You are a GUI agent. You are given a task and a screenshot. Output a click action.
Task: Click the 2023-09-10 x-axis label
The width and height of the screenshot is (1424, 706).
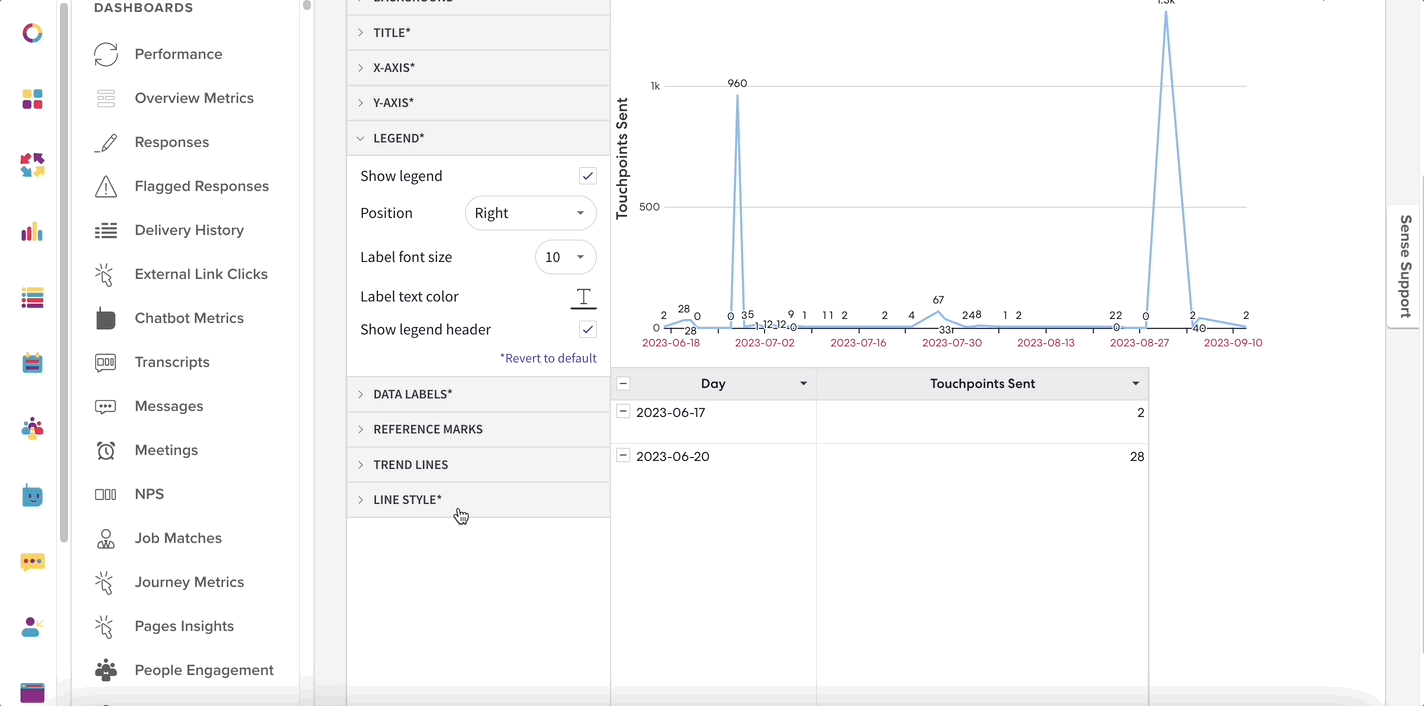[1233, 342]
